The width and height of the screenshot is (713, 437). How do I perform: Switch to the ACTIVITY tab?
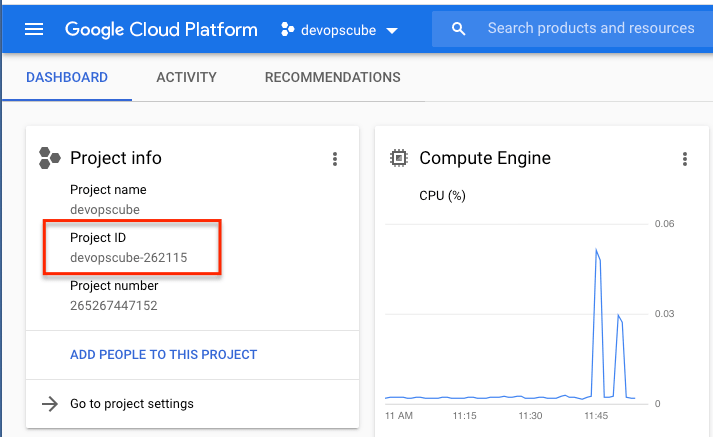(186, 77)
